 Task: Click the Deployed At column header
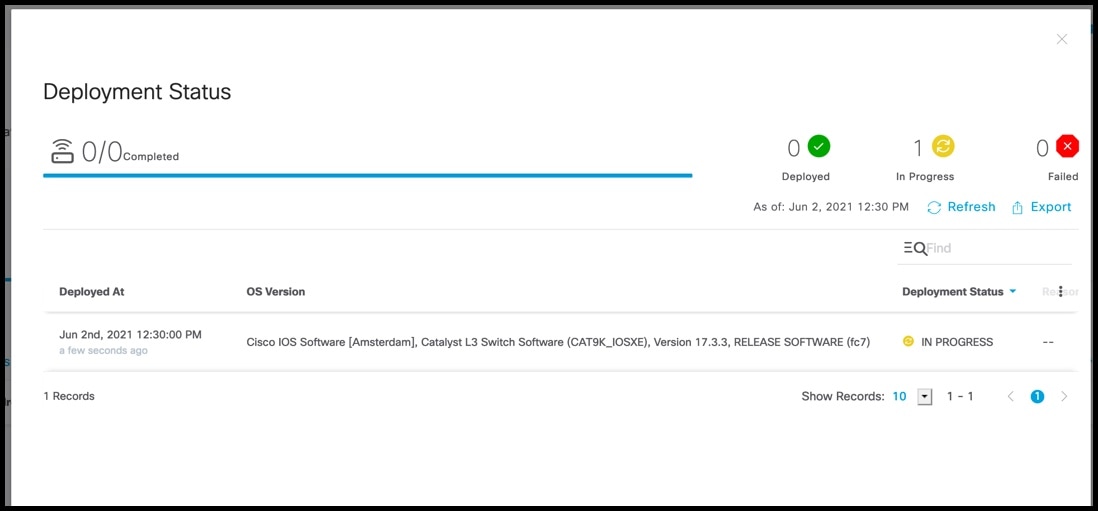(x=92, y=291)
